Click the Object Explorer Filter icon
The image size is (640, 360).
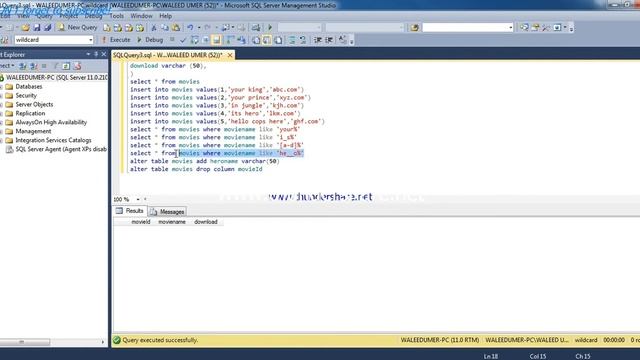tap(56, 66)
